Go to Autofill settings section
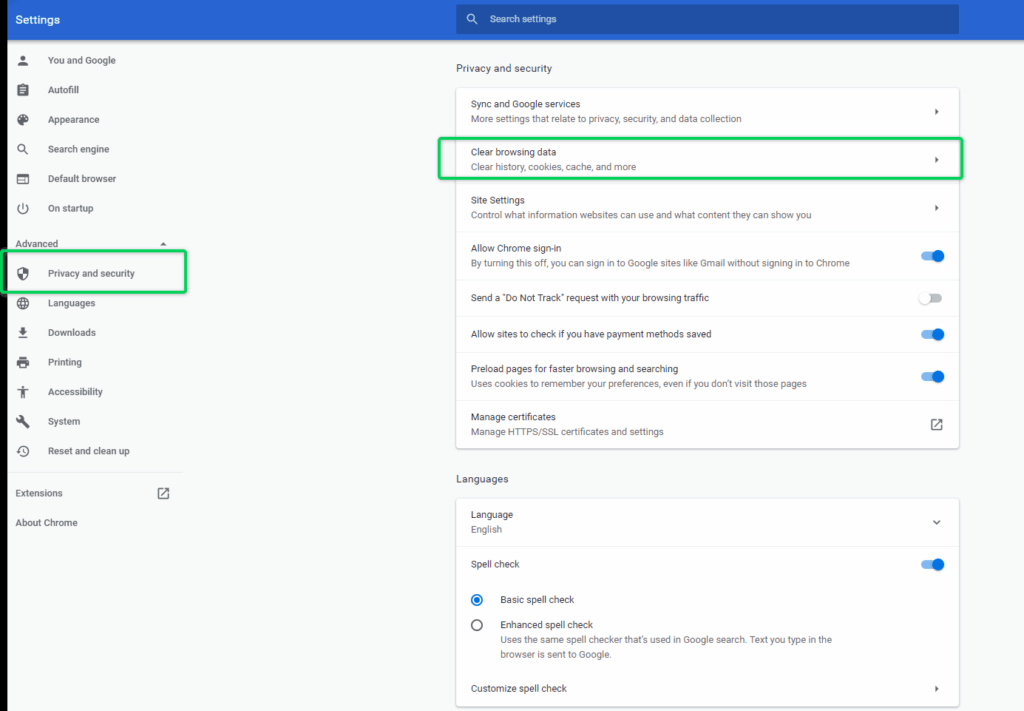The width and height of the screenshot is (1024, 711). click(63, 90)
